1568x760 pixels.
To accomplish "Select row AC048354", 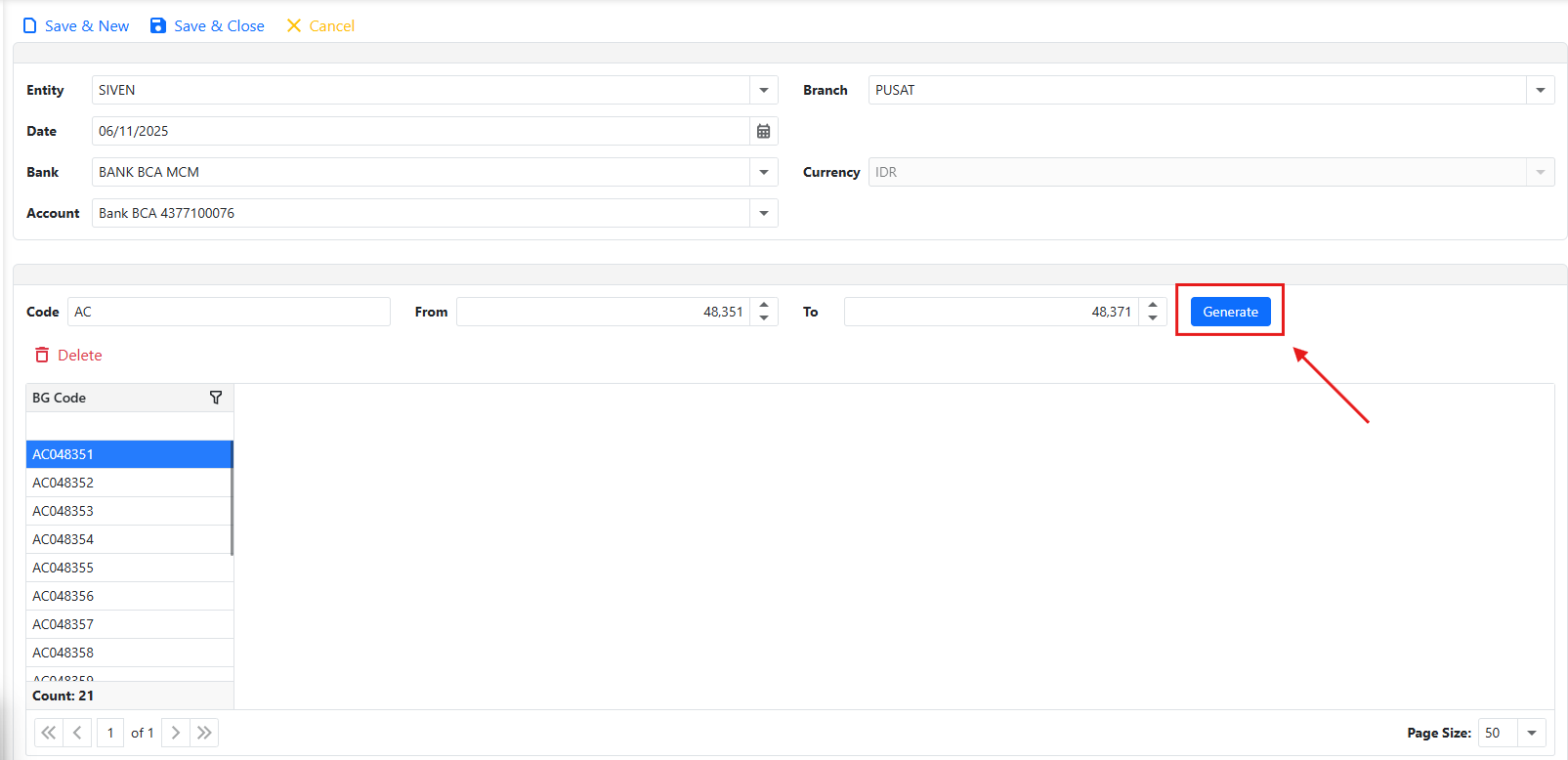I will point(129,539).
